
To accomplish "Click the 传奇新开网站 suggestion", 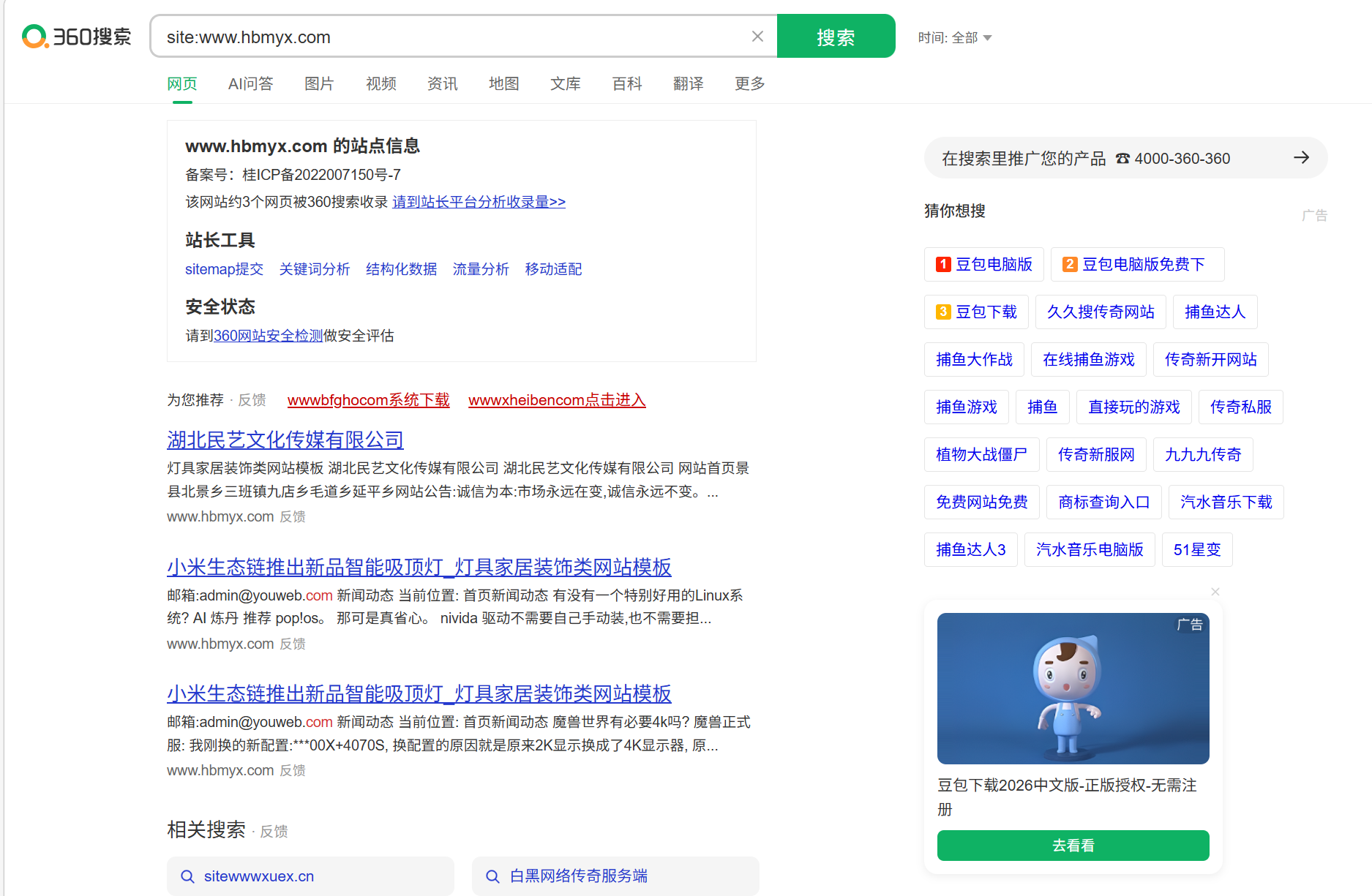I will tap(1210, 359).
